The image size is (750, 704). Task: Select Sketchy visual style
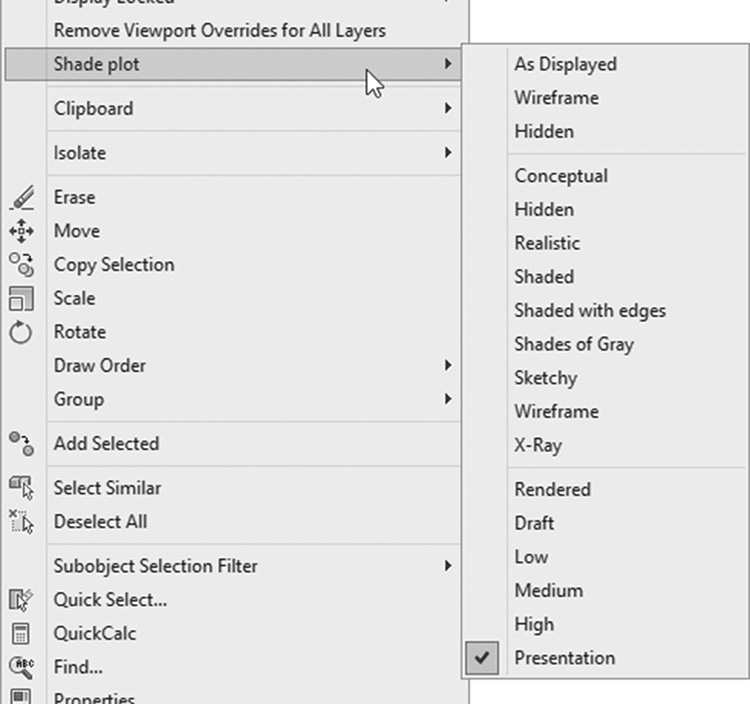tap(605, 378)
